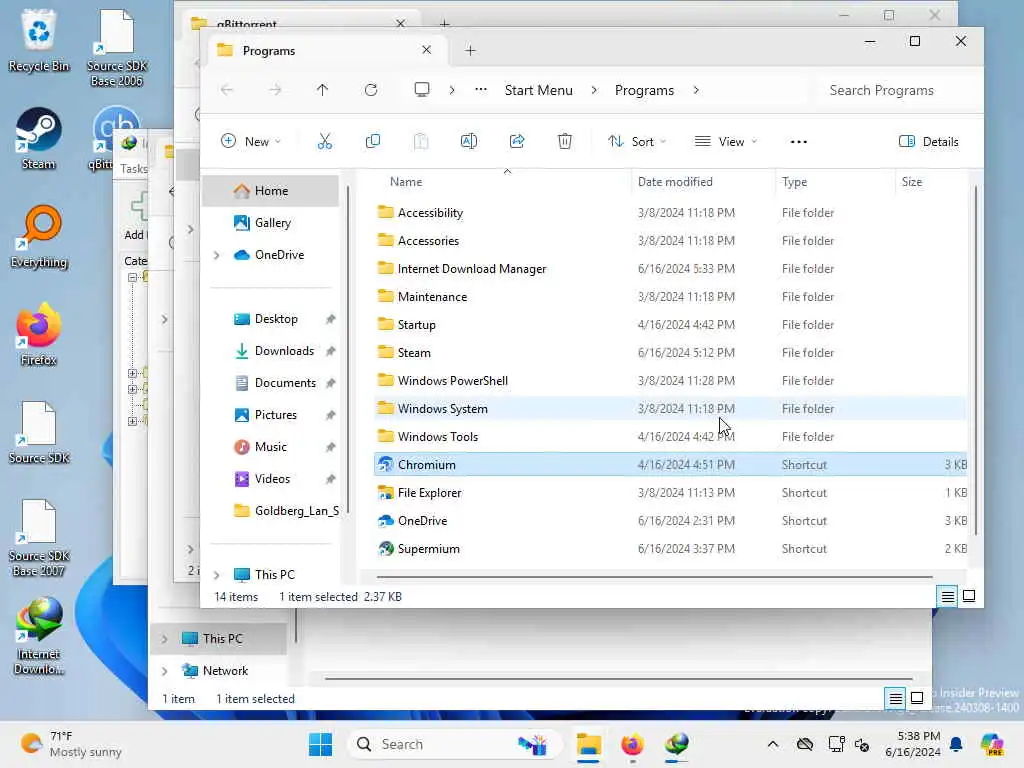Close the Programs tab
This screenshot has height=768, width=1024.
[x=426, y=50]
